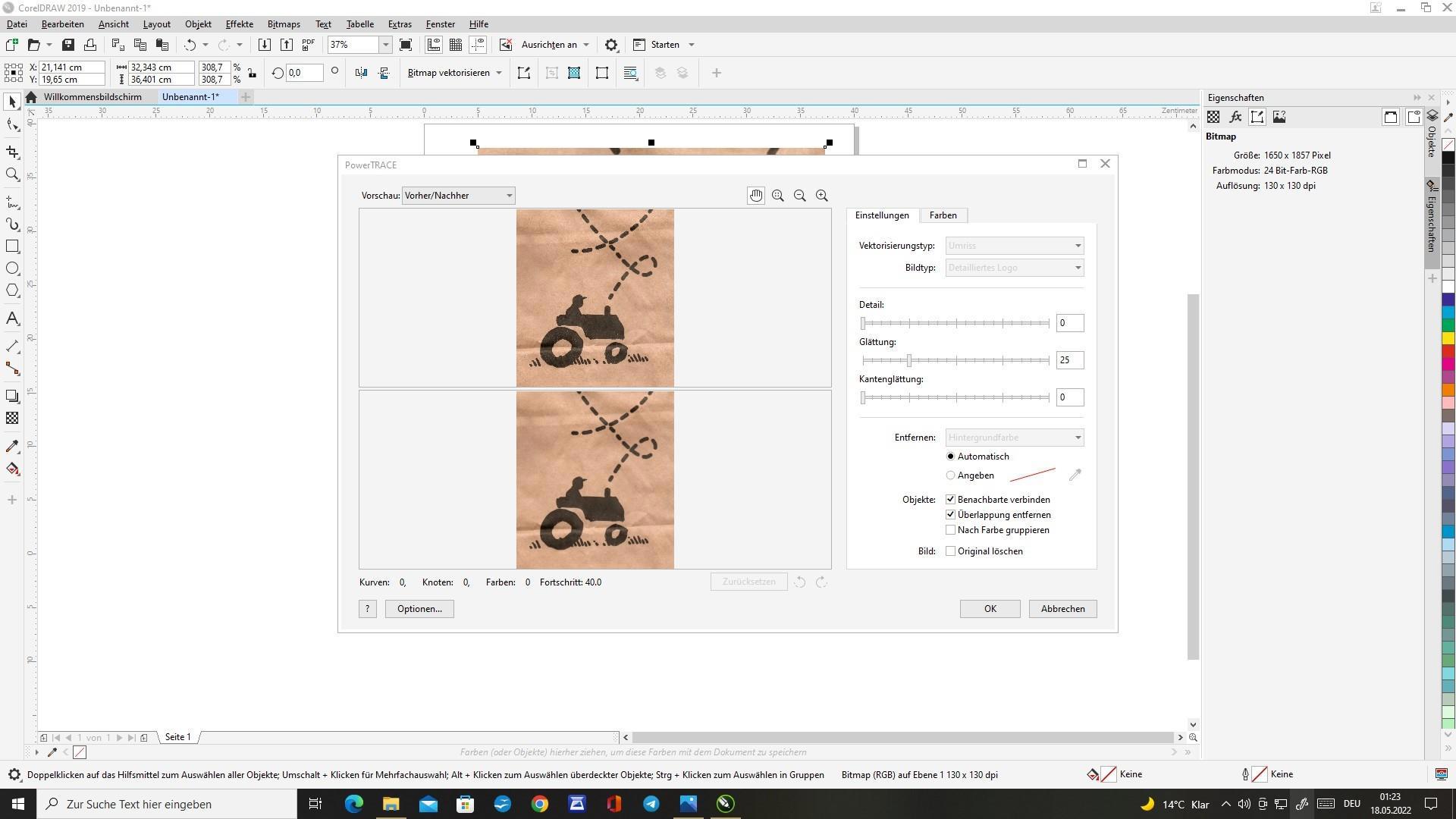Open the Bitmaps menu

[284, 24]
